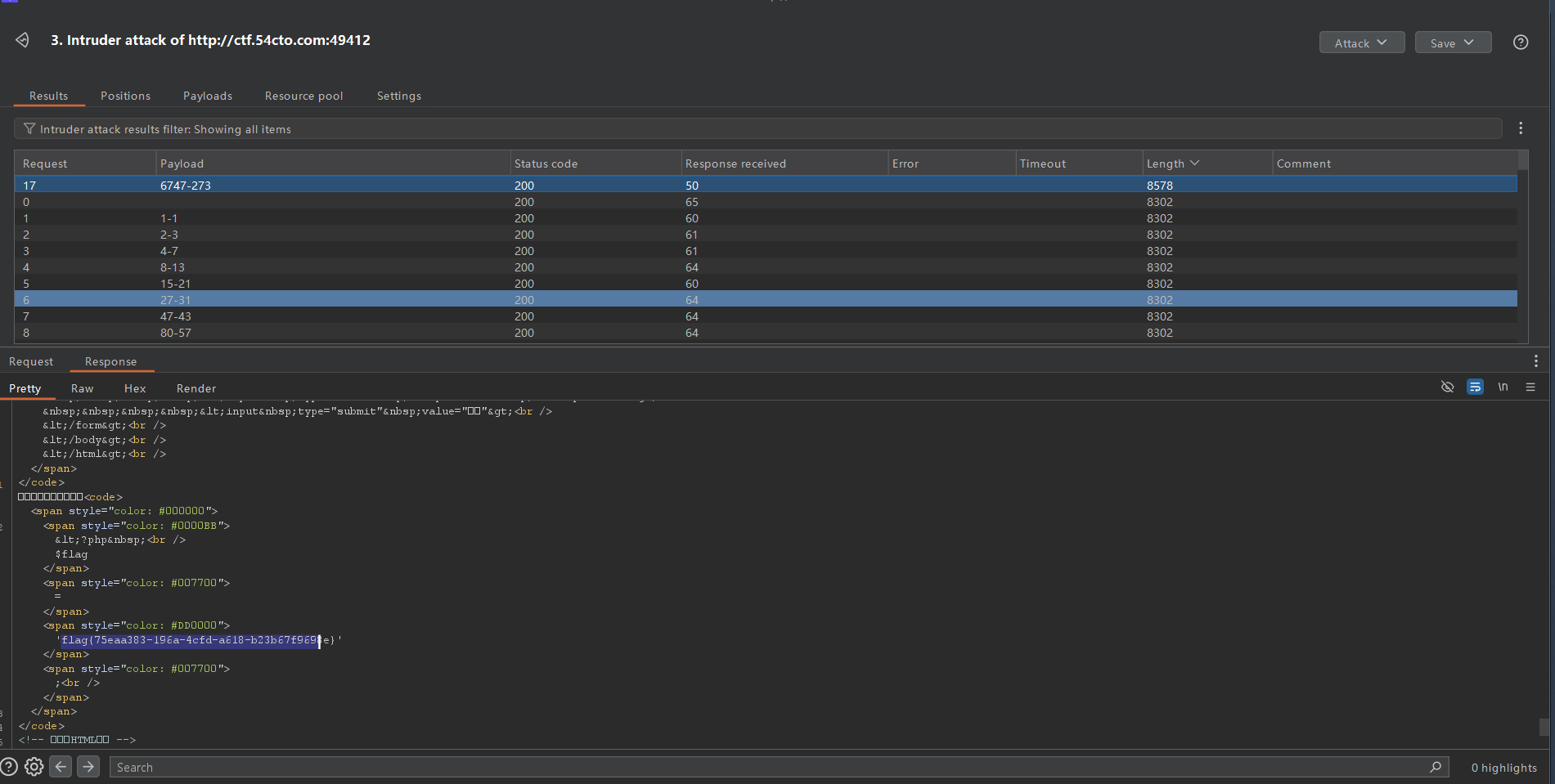
Task: Open the help icon next to Save
Action: [1520, 43]
